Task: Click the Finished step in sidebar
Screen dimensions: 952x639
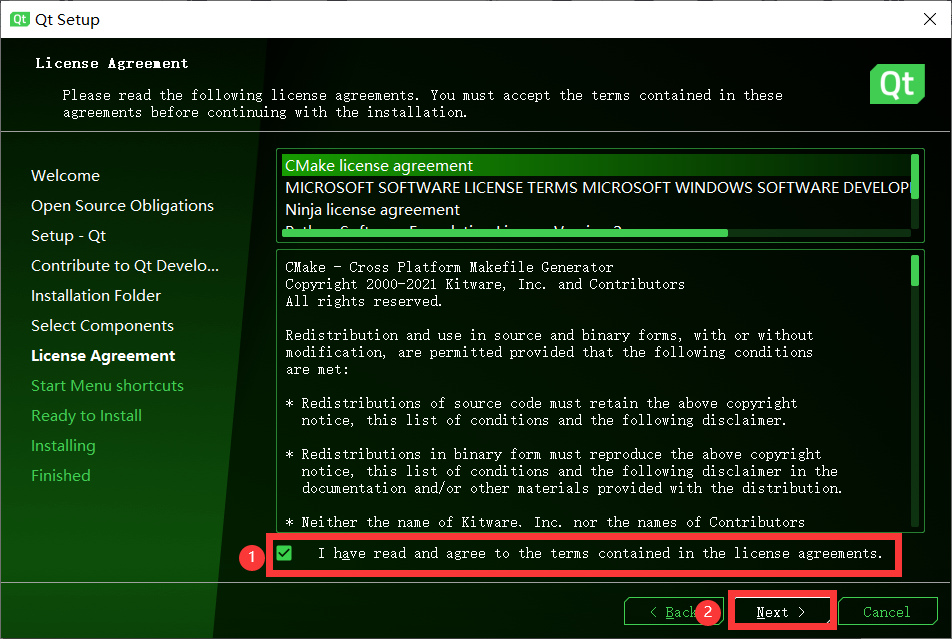Action: tap(61, 476)
